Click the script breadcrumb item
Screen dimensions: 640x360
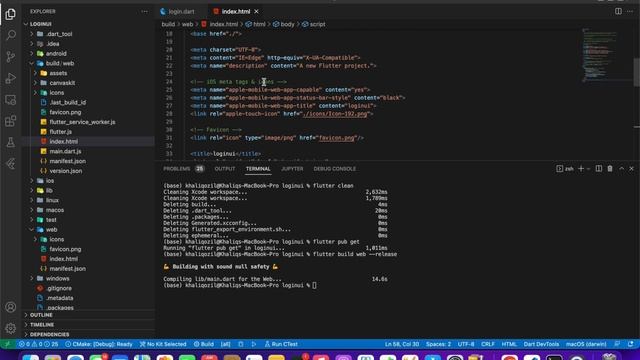pyautogui.click(x=313, y=24)
